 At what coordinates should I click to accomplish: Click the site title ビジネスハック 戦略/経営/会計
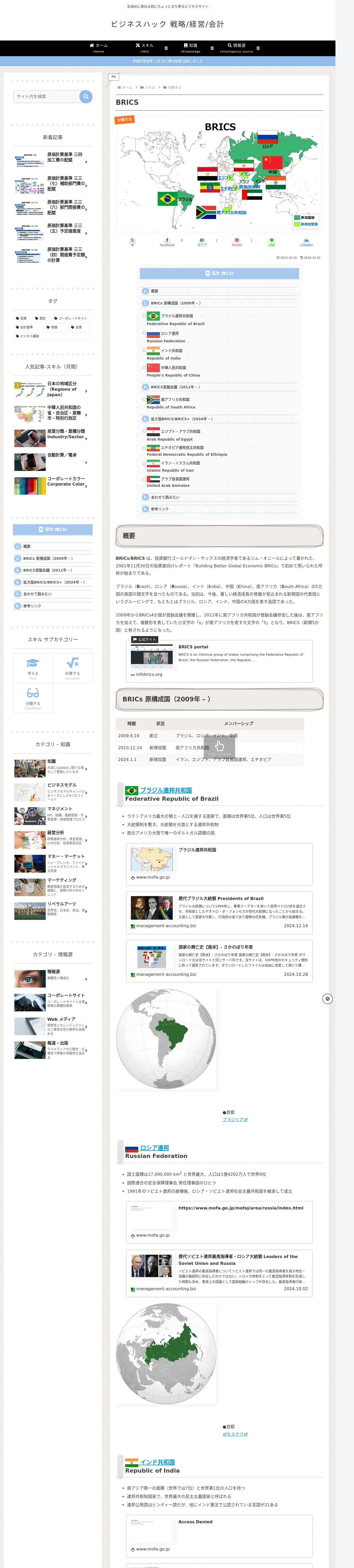[167, 24]
